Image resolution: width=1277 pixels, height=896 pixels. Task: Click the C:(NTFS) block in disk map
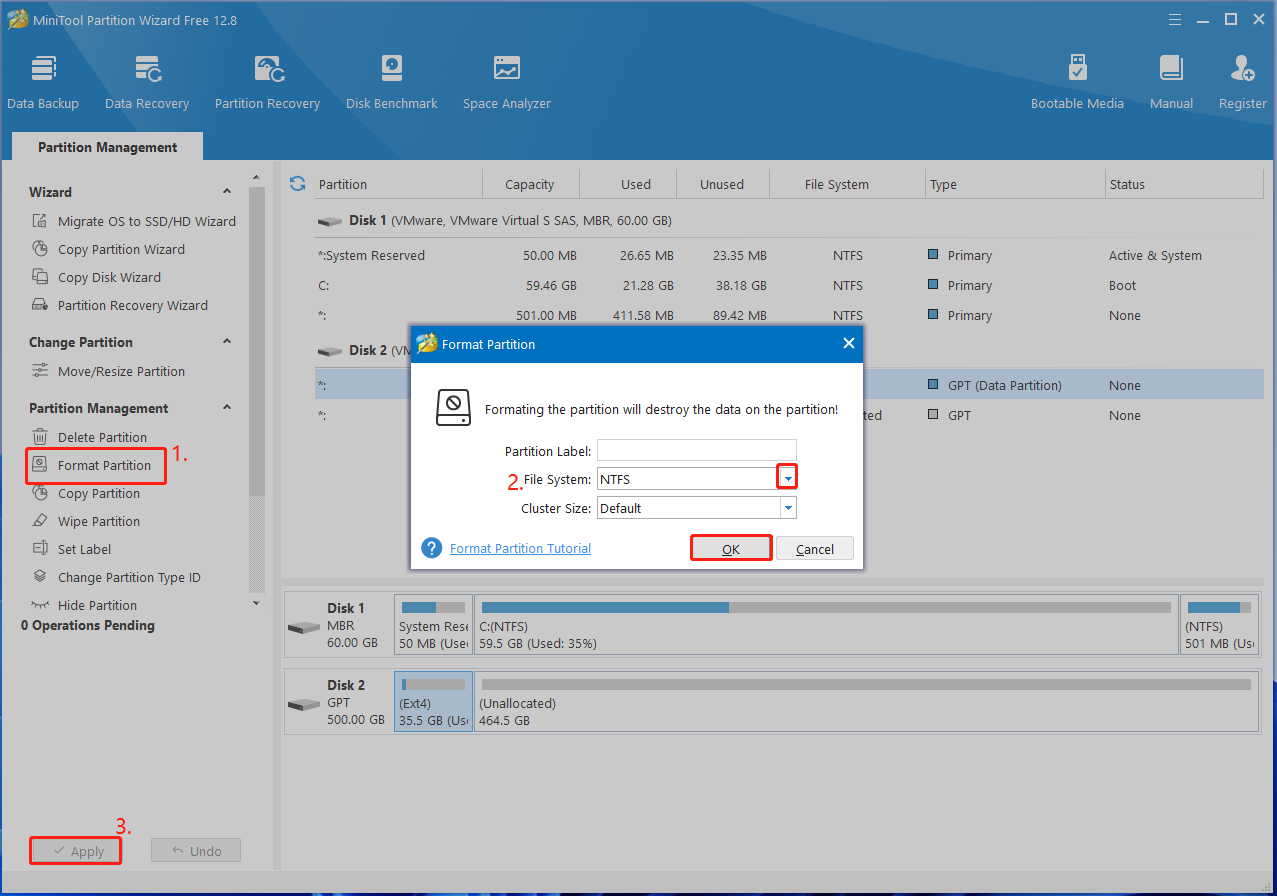826,624
